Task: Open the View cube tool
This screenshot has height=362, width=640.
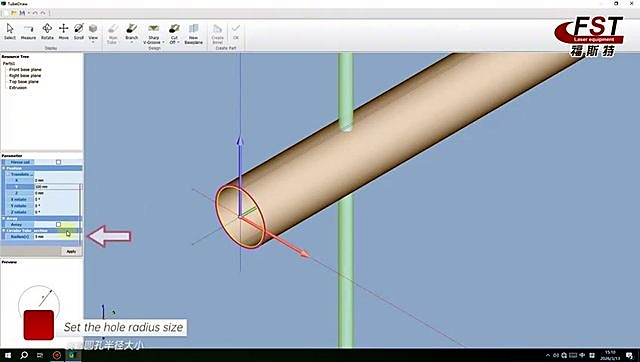Action: (93, 30)
